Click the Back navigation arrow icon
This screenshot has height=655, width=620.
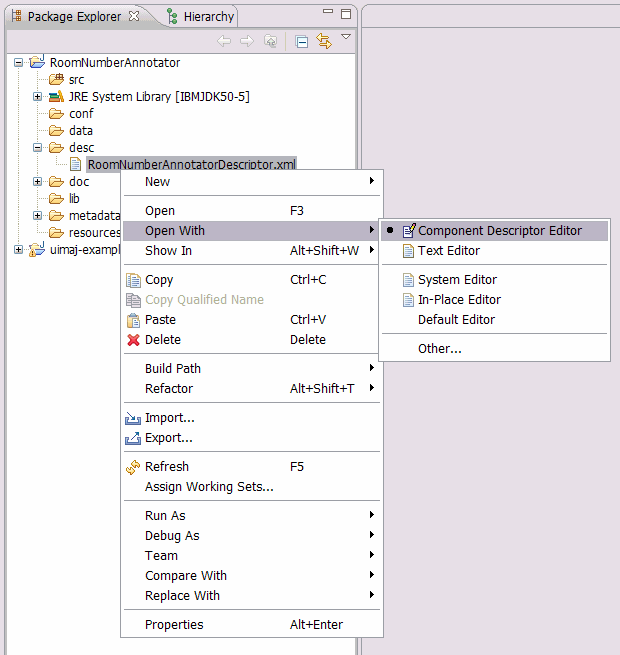pos(224,41)
